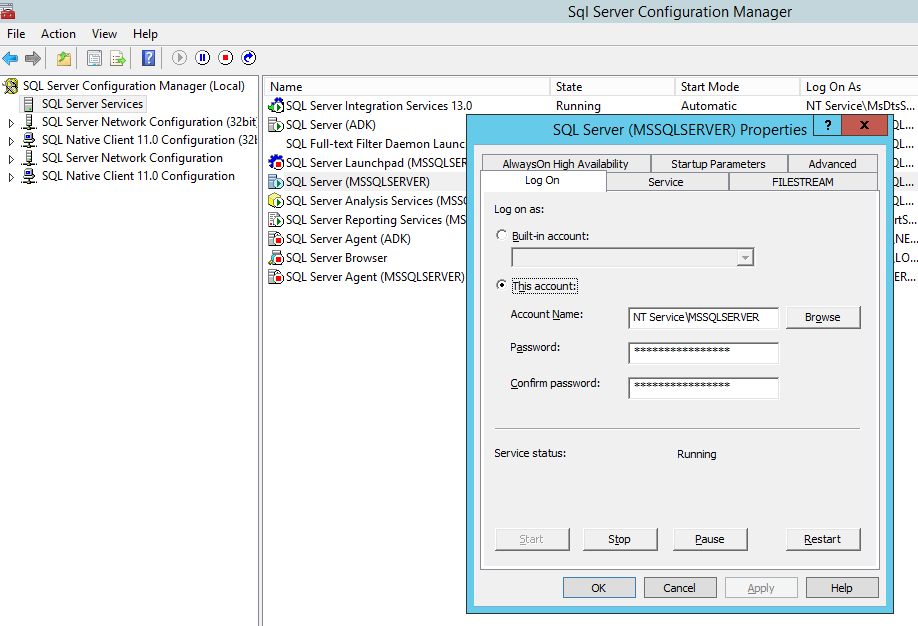Select the This account radio button

pos(501,285)
